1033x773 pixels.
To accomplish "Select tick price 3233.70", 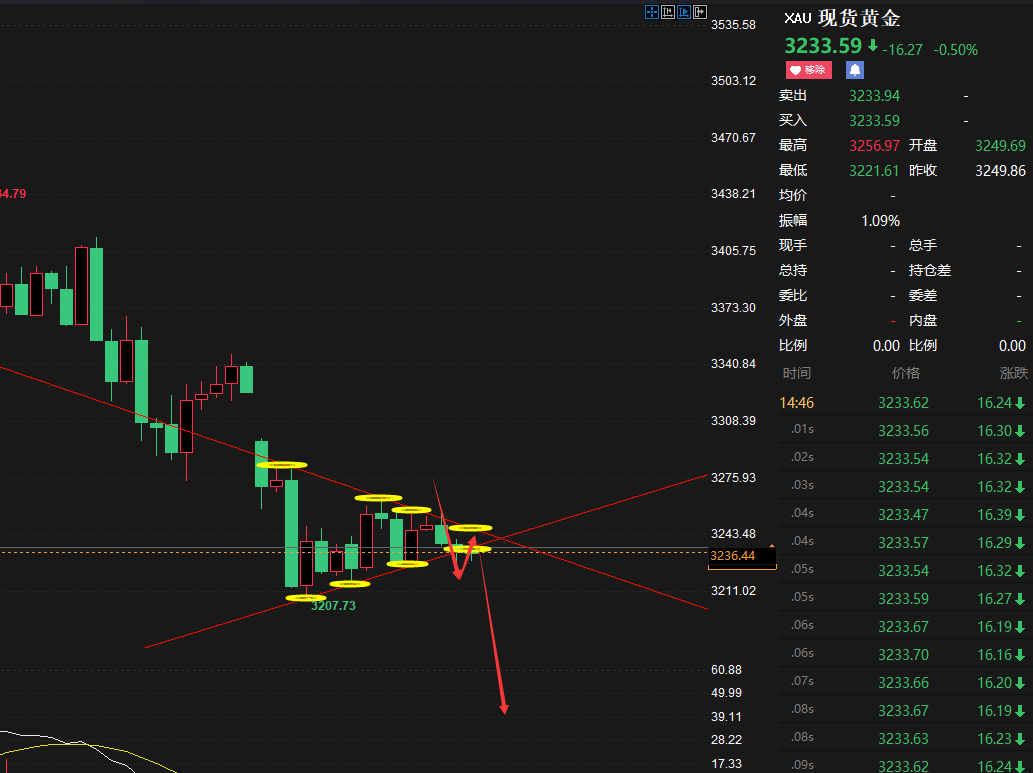I will tap(903, 655).
